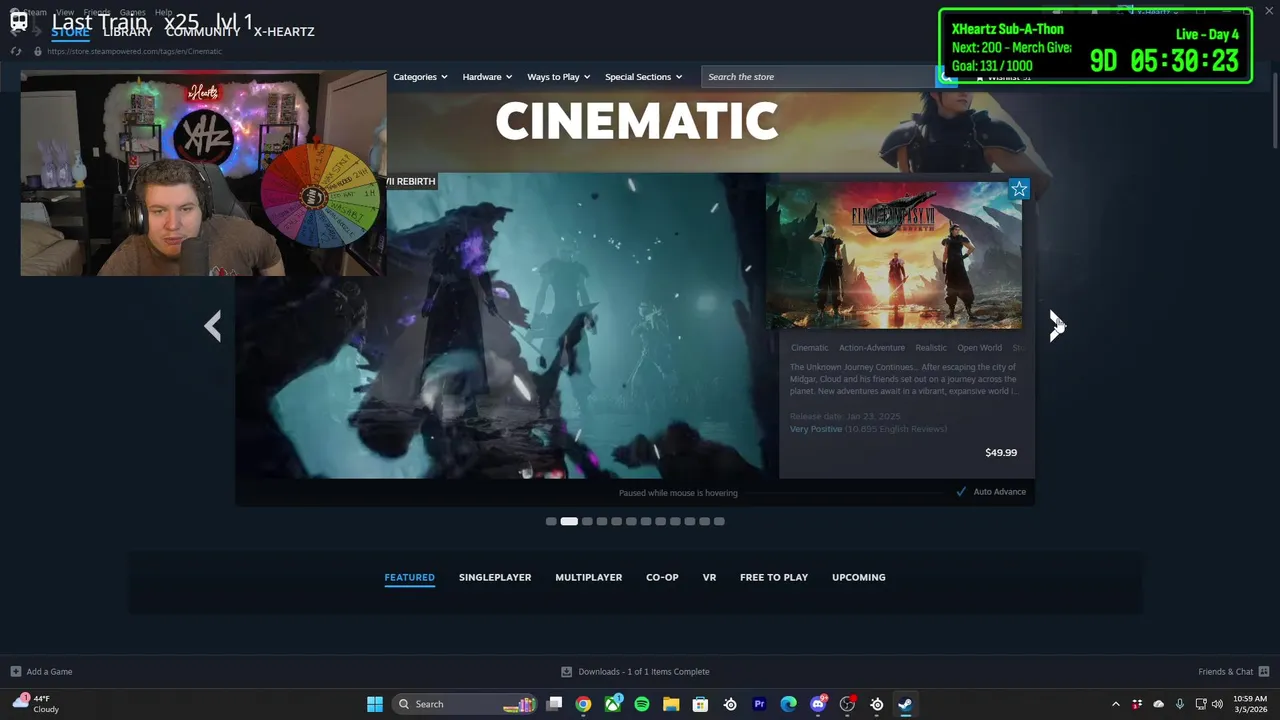The height and width of the screenshot is (720, 1280).
Task: Click the microphone icon in system tray
Action: 1180,704
